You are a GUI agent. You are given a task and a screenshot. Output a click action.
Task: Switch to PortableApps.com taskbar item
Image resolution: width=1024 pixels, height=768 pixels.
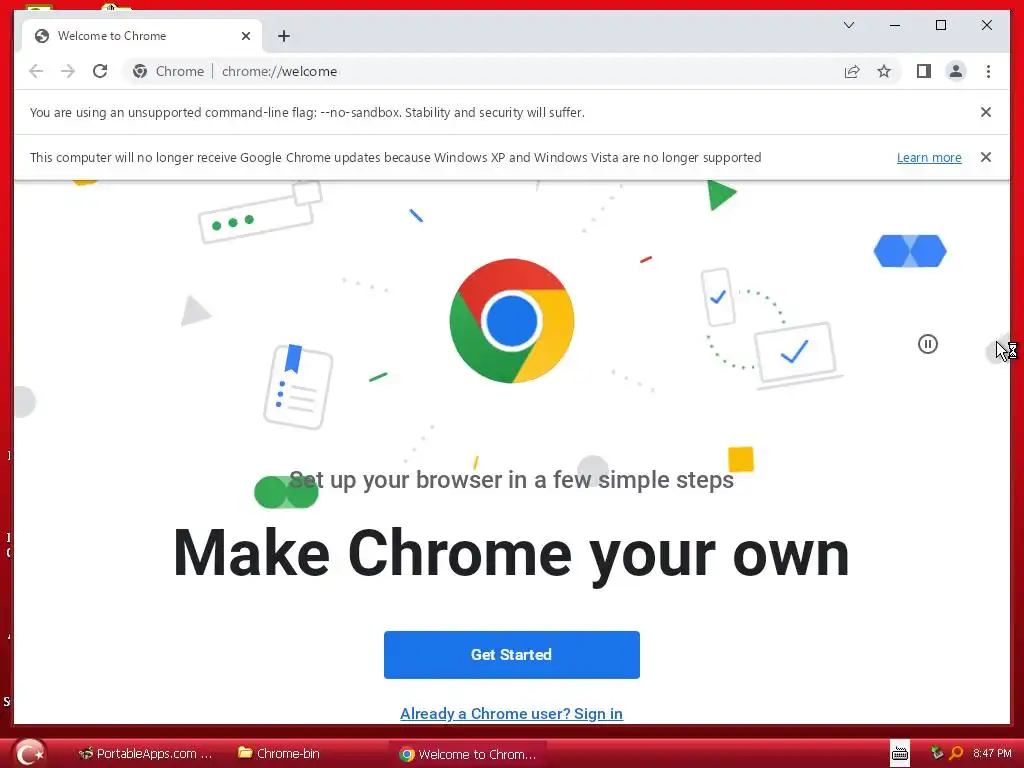click(x=145, y=754)
